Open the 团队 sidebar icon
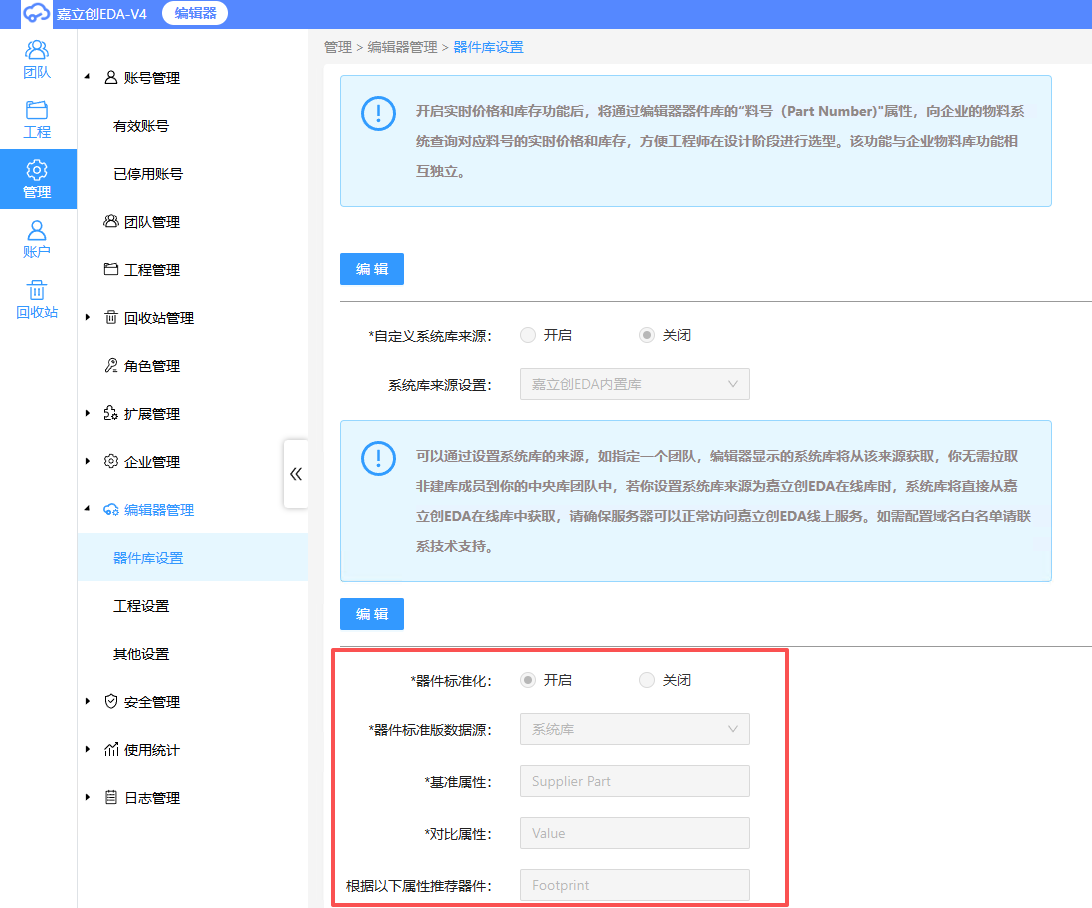The height and width of the screenshot is (908, 1092). click(37, 60)
